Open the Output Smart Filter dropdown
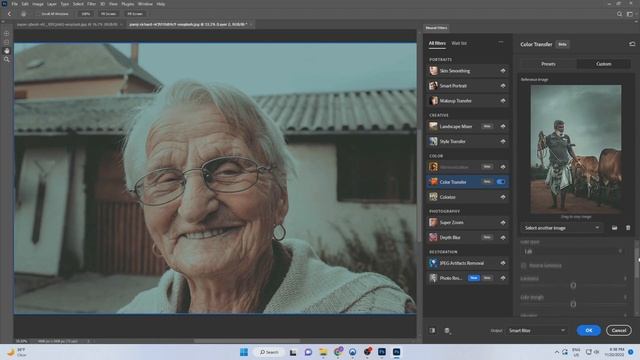The image size is (640, 360). tap(537, 331)
